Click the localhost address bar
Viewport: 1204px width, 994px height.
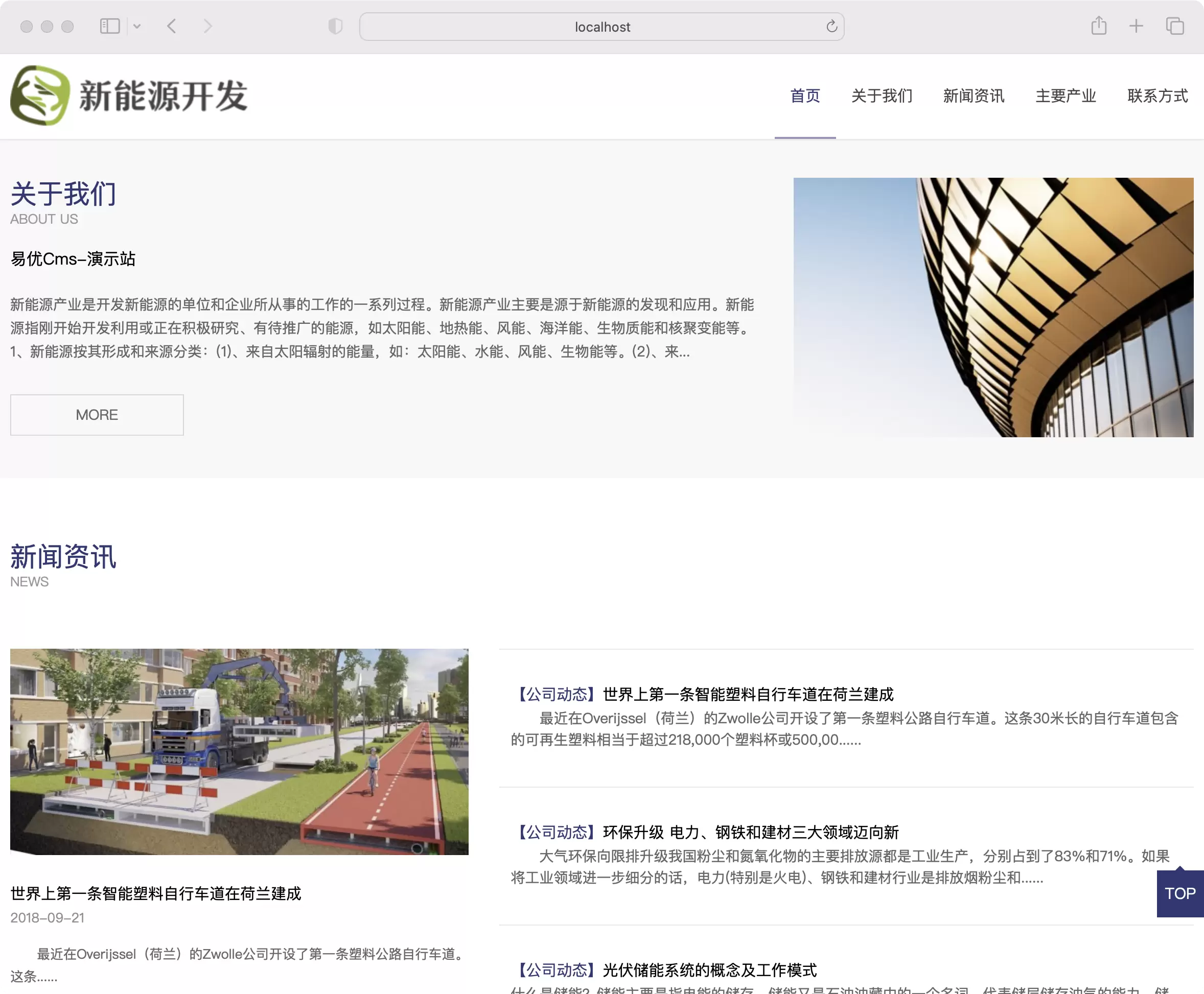click(x=602, y=27)
